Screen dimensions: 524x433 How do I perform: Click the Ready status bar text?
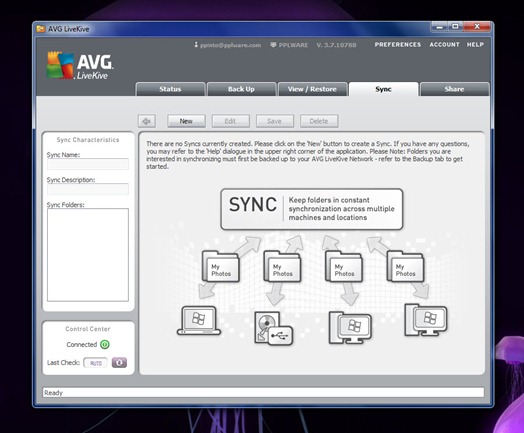pyautogui.click(x=53, y=393)
